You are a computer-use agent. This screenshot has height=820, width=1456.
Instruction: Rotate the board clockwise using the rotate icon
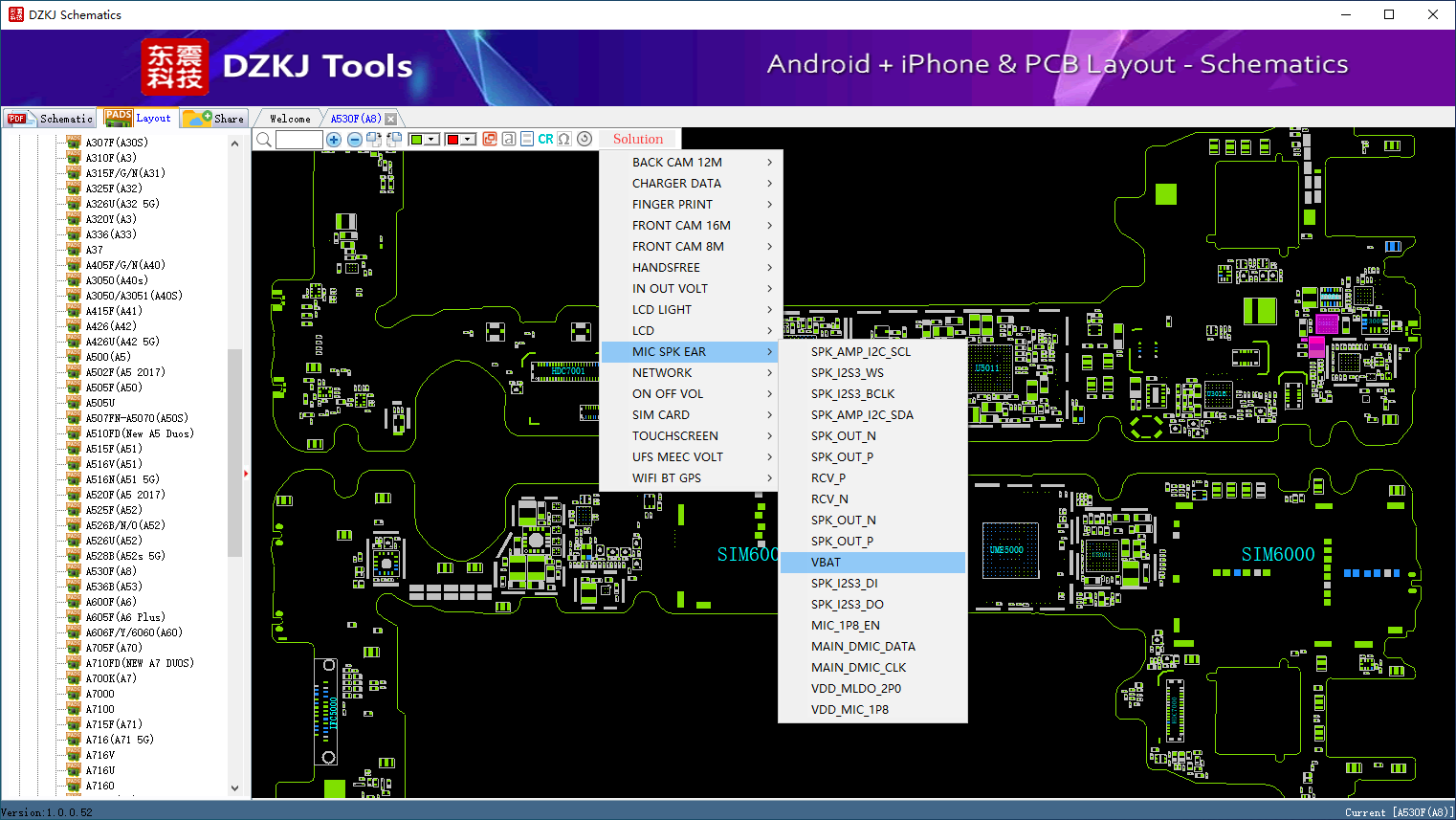pos(374,140)
